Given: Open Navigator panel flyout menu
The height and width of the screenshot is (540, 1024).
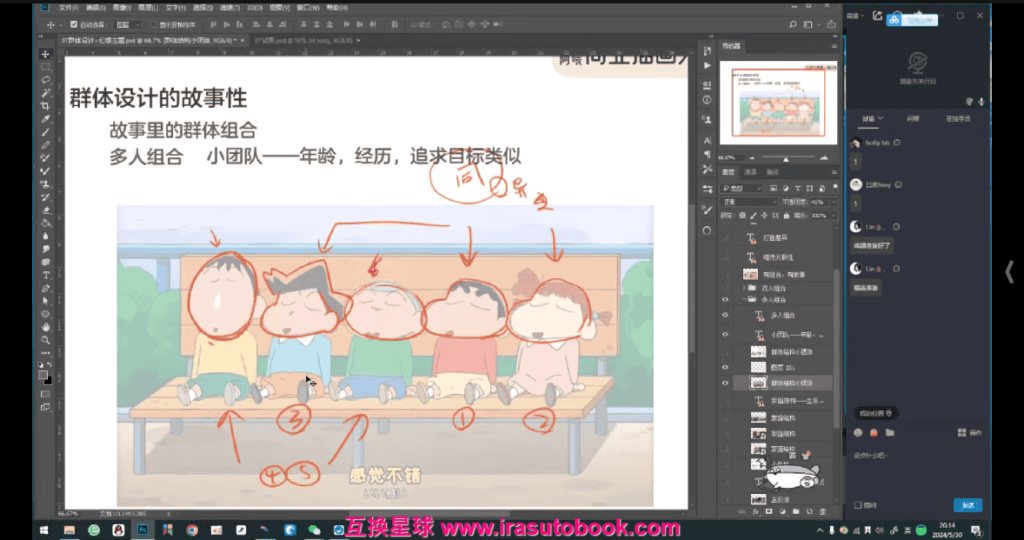Looking at the screenshot, I should tap(834, 46).
